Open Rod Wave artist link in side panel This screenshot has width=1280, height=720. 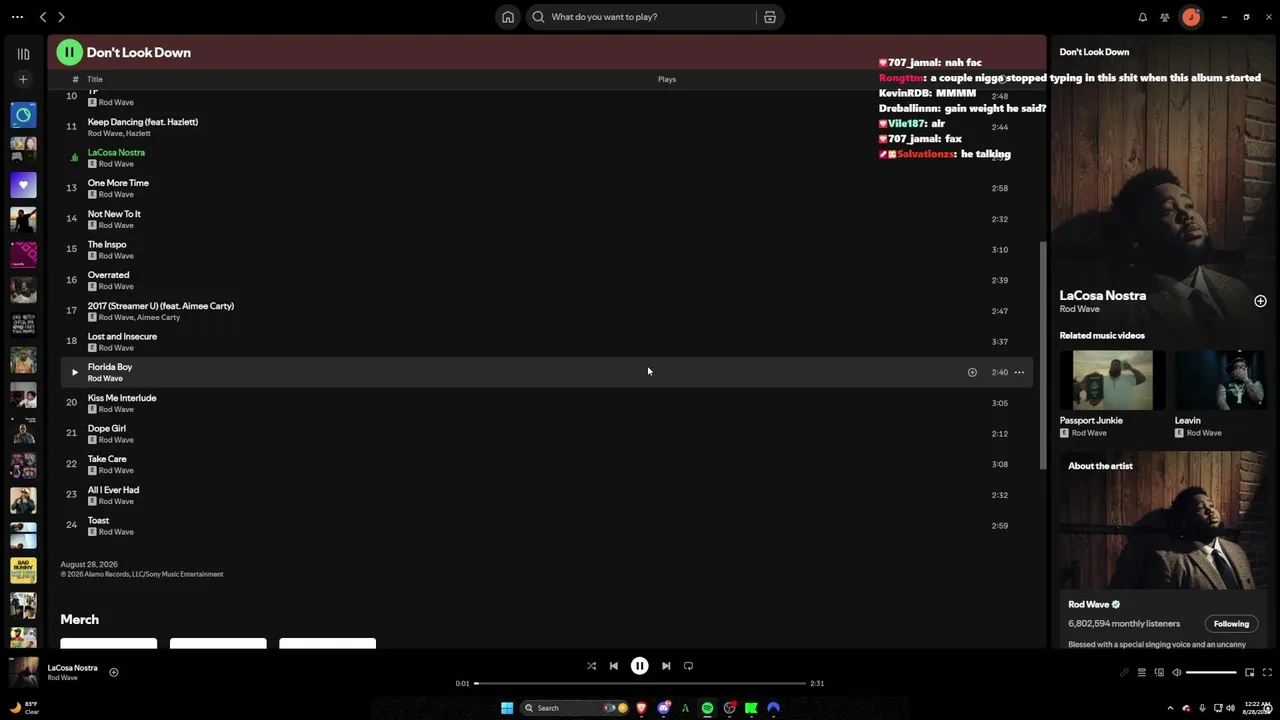click(x=1079, y=309)
